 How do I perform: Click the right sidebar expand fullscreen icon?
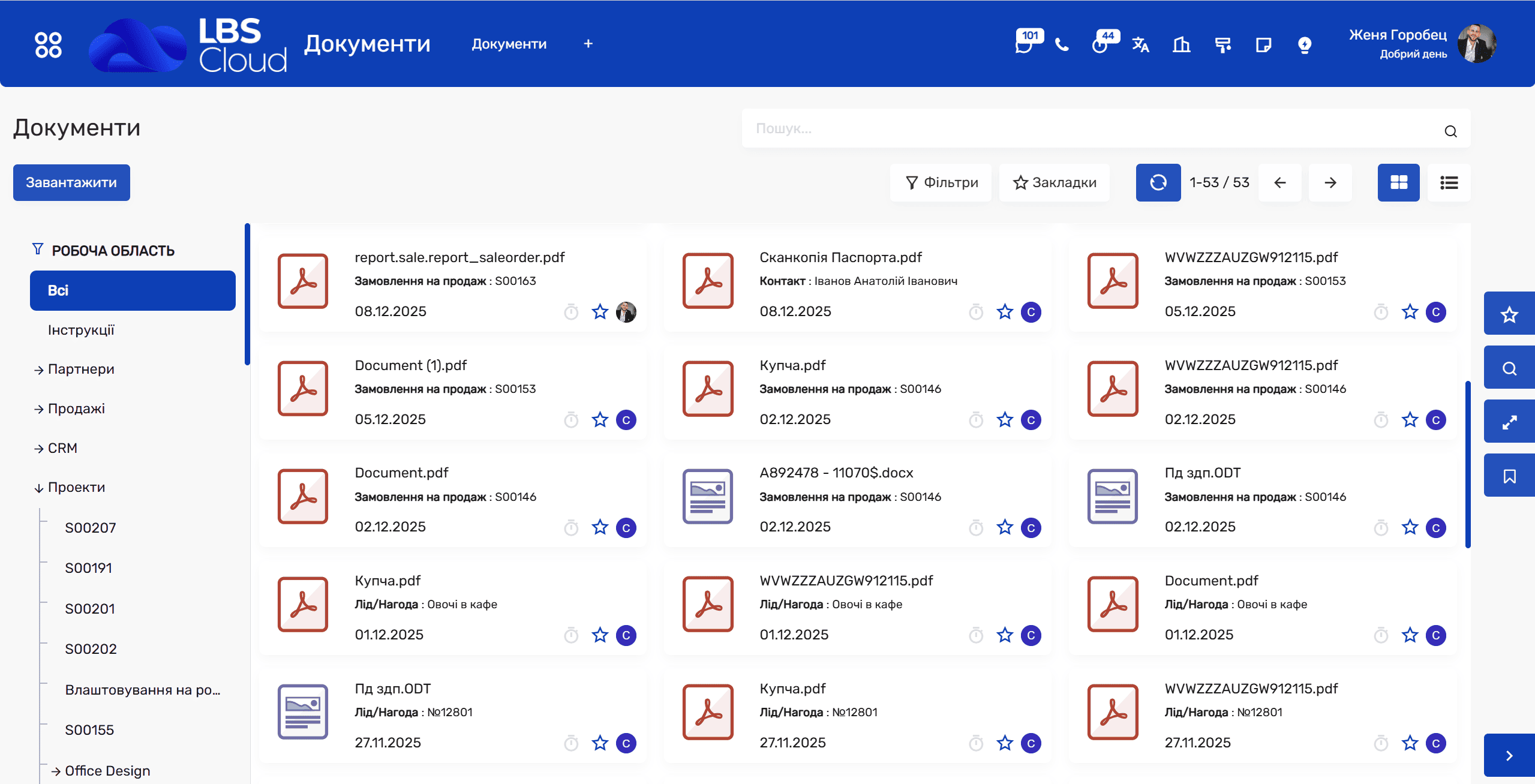click(x=1509, y=422)
